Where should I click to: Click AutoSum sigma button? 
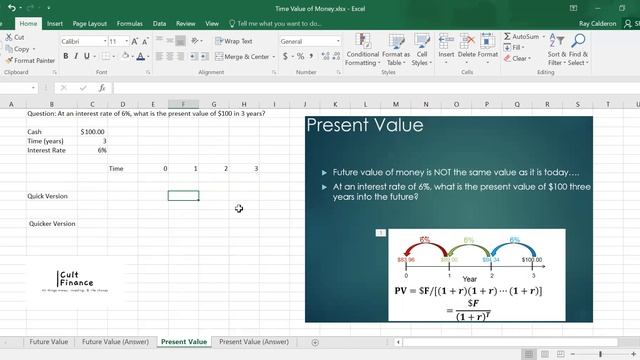(521, 36)
